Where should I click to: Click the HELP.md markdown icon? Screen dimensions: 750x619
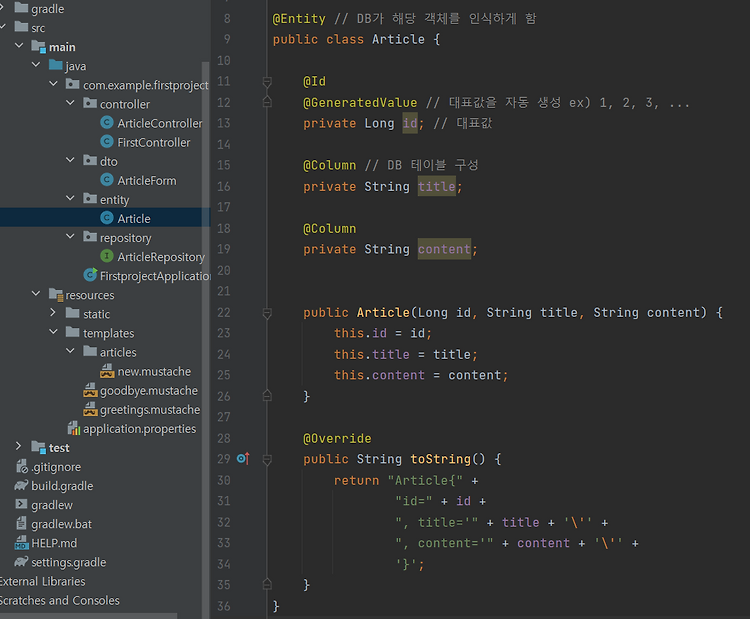[22, 543]
